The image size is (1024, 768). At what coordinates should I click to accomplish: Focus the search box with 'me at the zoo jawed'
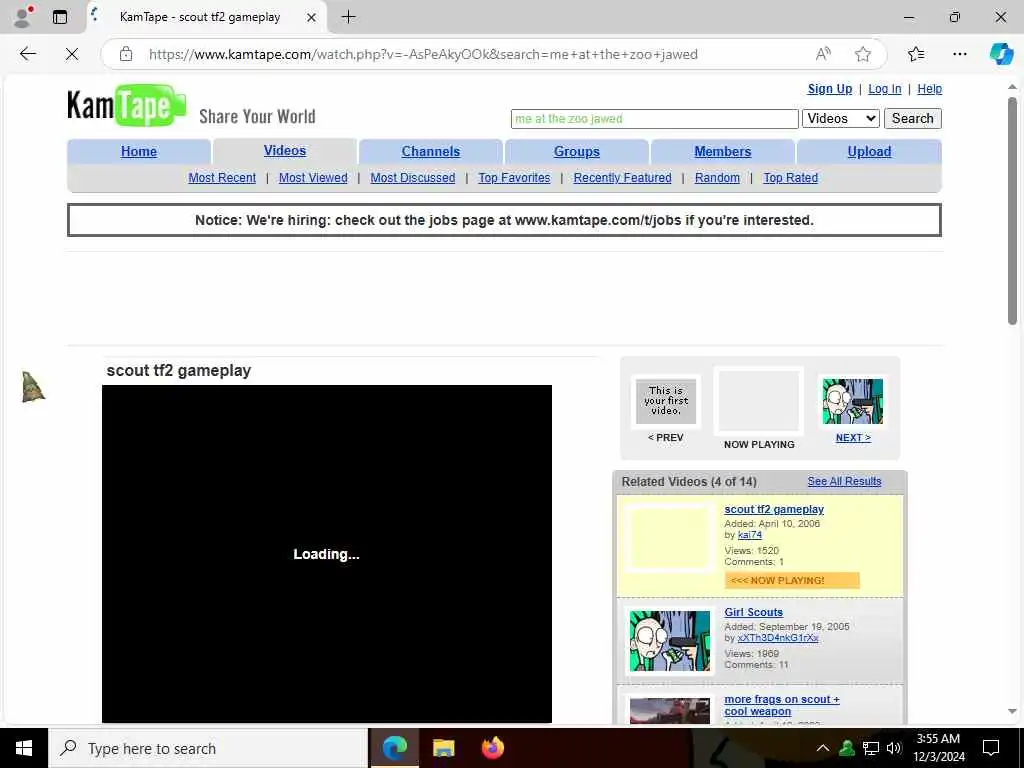tap(654, 119)
